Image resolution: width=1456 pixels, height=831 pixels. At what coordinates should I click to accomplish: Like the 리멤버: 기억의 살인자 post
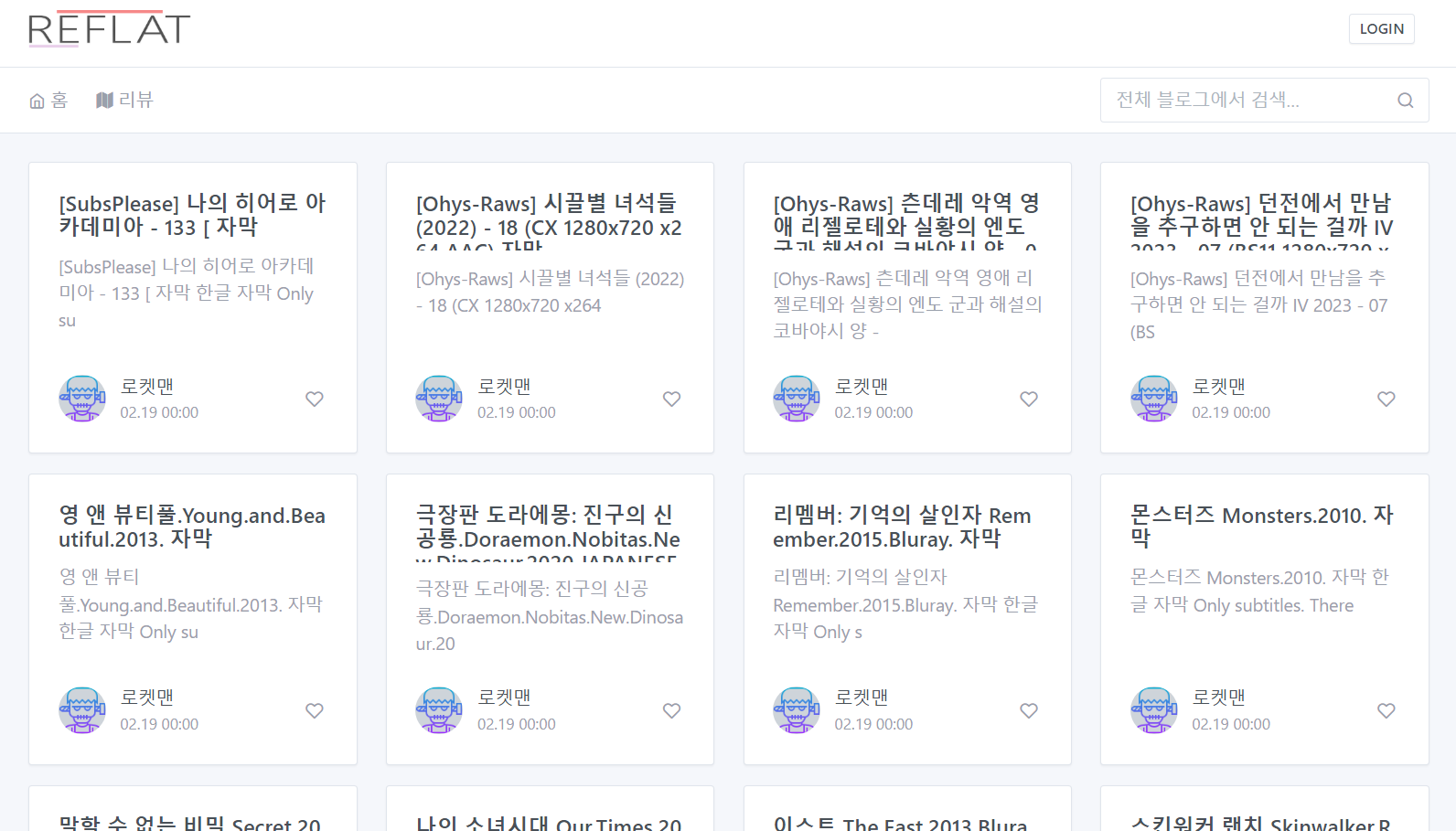(1029, 710)
